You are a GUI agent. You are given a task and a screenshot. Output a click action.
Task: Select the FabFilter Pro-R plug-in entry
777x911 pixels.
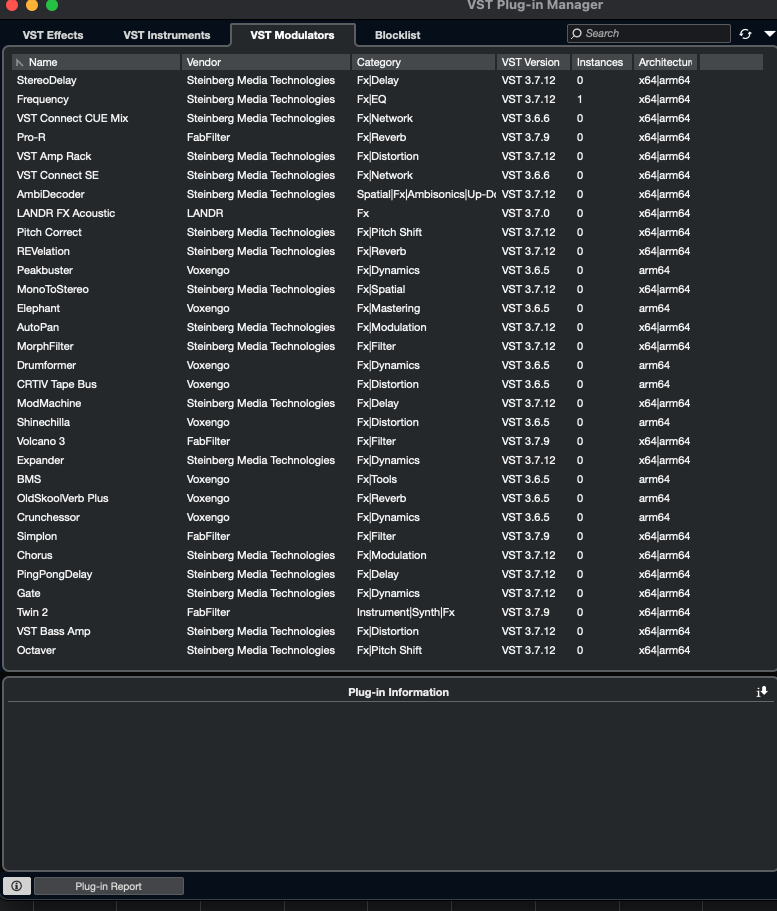coord(32,137)
